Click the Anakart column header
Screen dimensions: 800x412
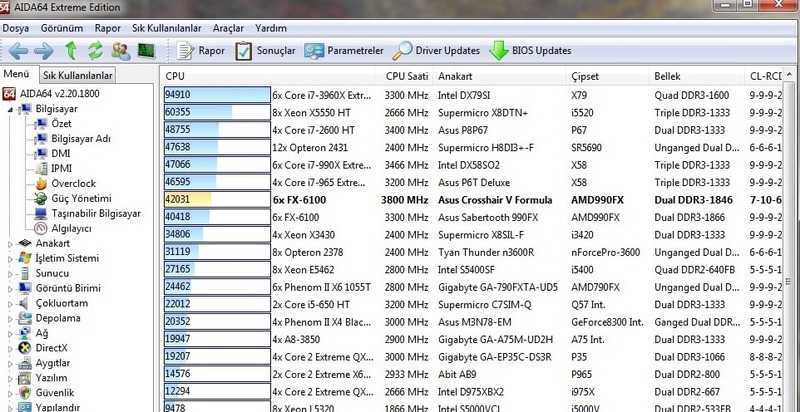coord(500,76)
